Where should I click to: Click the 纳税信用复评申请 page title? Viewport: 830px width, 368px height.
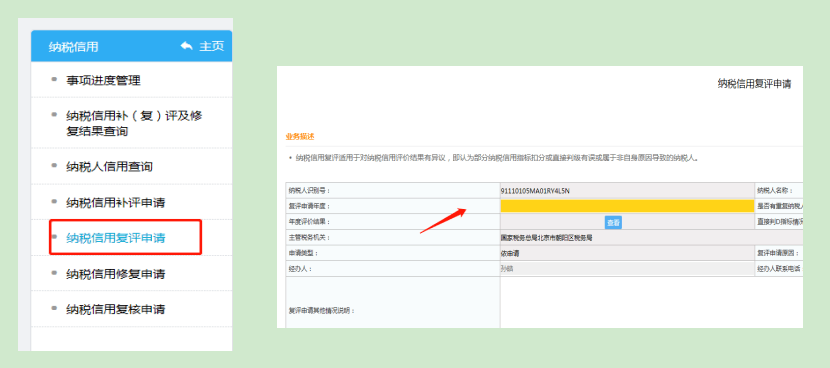tap(754, 84)
